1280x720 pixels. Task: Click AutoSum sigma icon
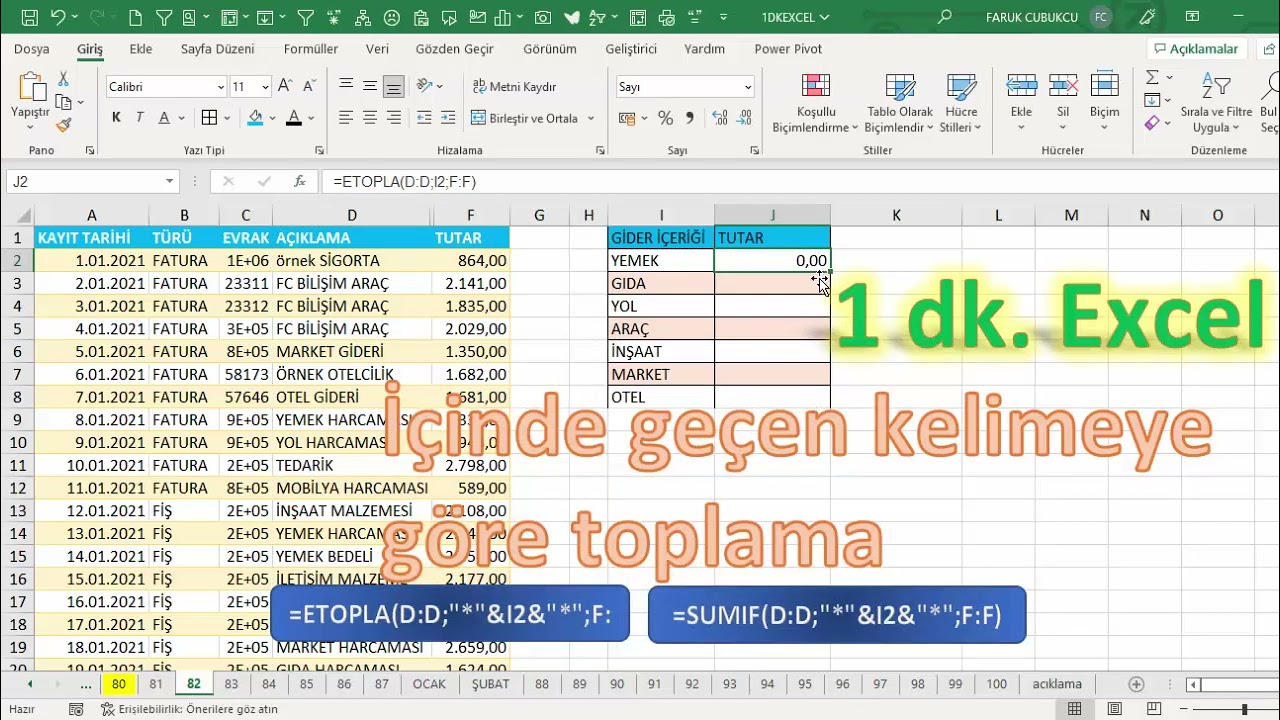pos(1152,77)
